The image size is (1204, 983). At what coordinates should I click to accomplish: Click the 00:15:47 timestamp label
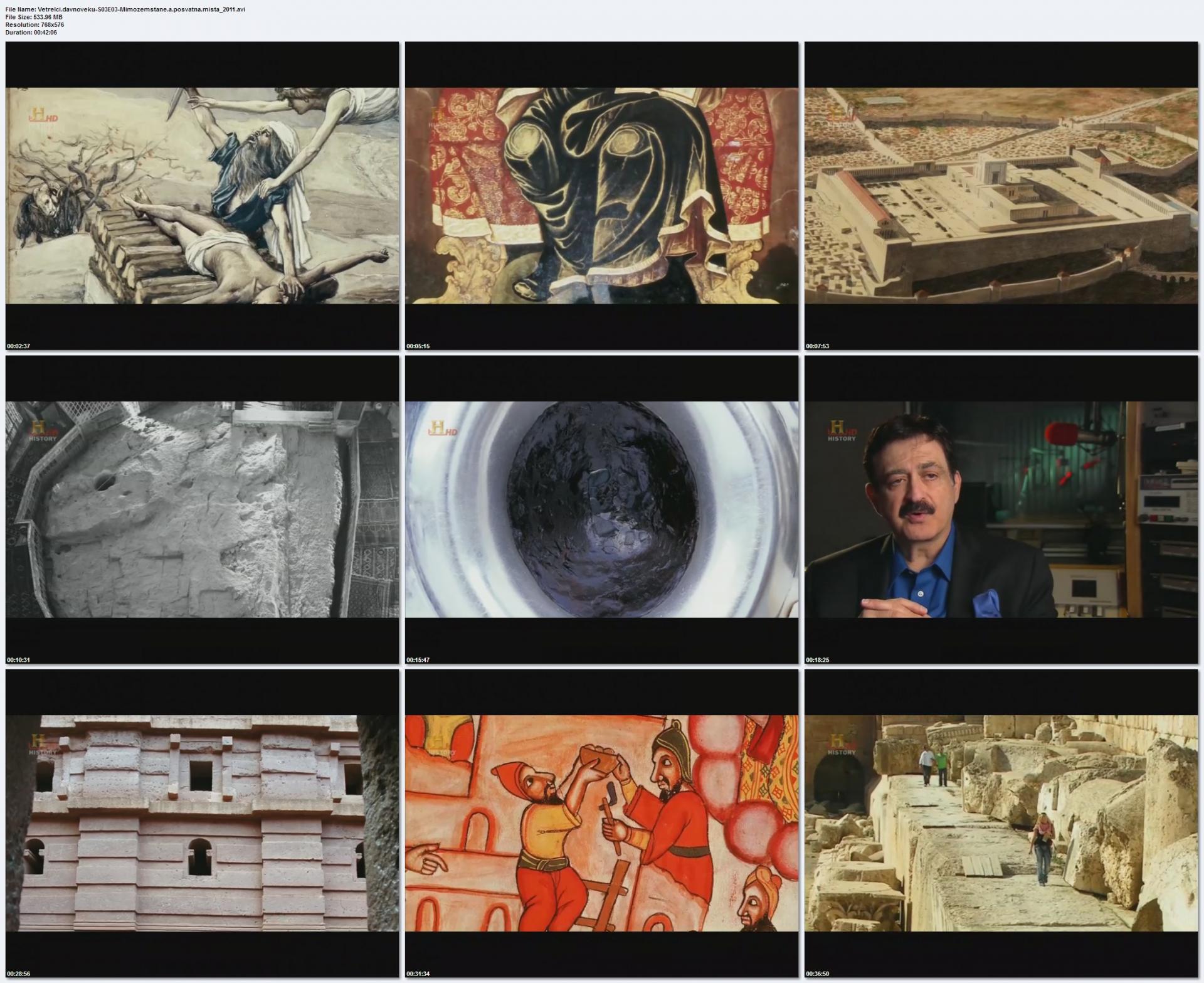pyautogui.click(x=418, y=660)
